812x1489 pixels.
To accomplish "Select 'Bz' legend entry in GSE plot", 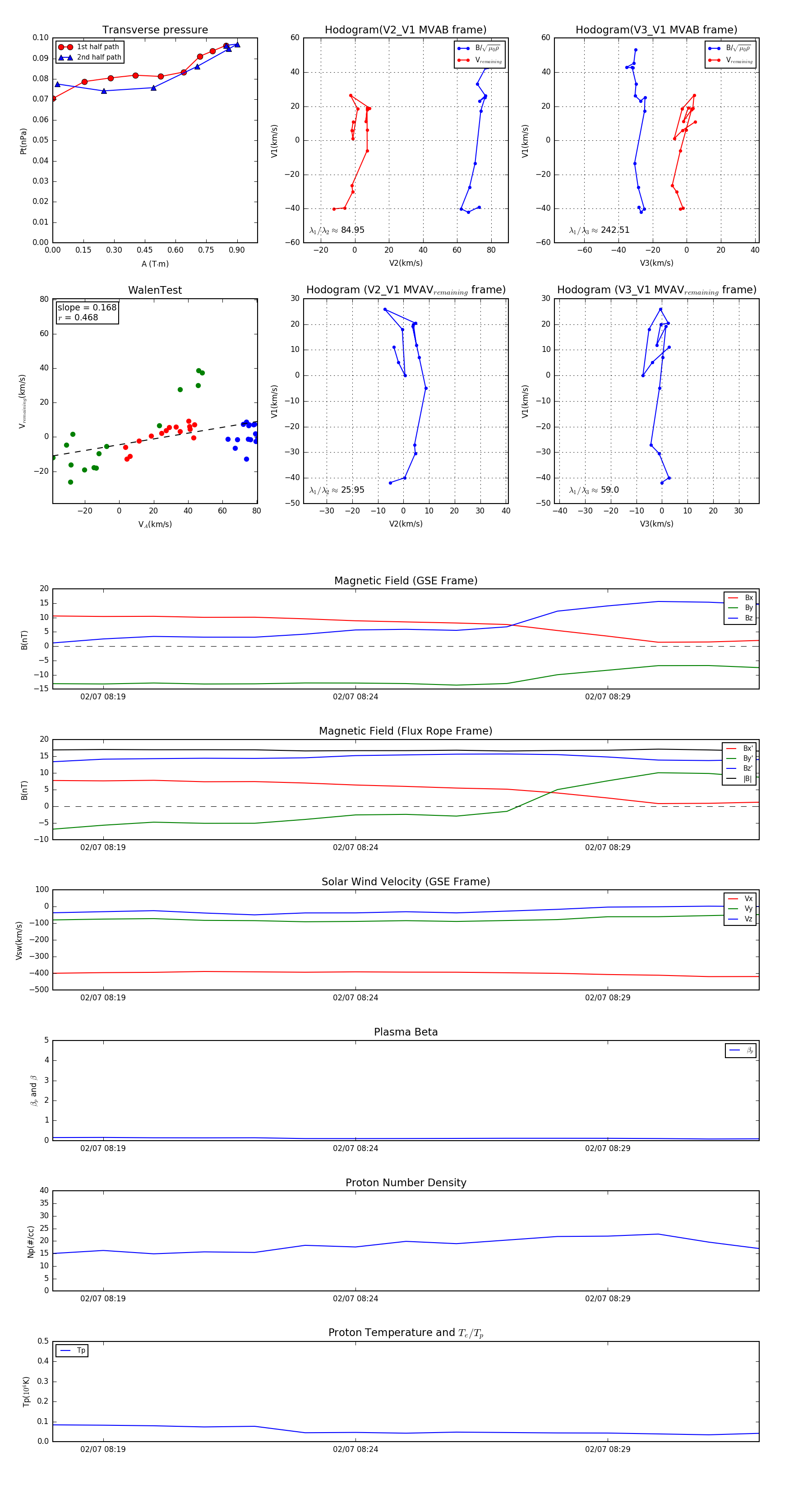I will (740, 618).
